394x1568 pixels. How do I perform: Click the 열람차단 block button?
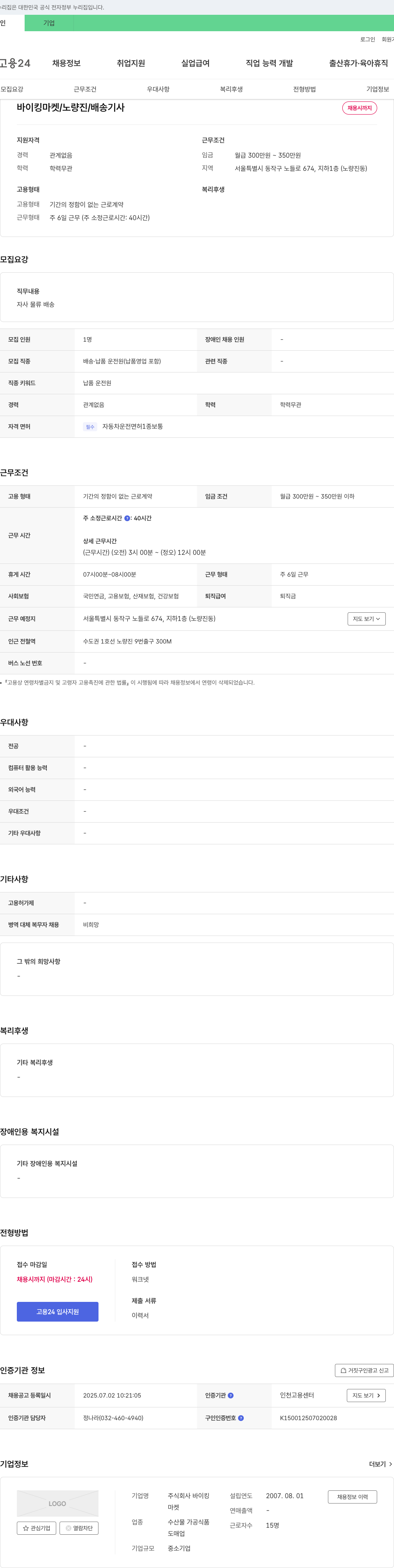(x=79, y=1528)
